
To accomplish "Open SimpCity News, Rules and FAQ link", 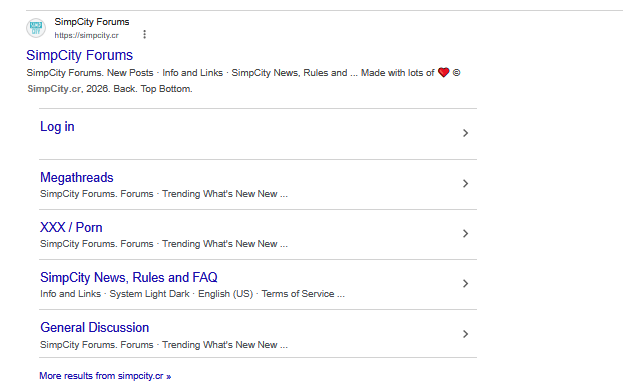I will (129, 277).
